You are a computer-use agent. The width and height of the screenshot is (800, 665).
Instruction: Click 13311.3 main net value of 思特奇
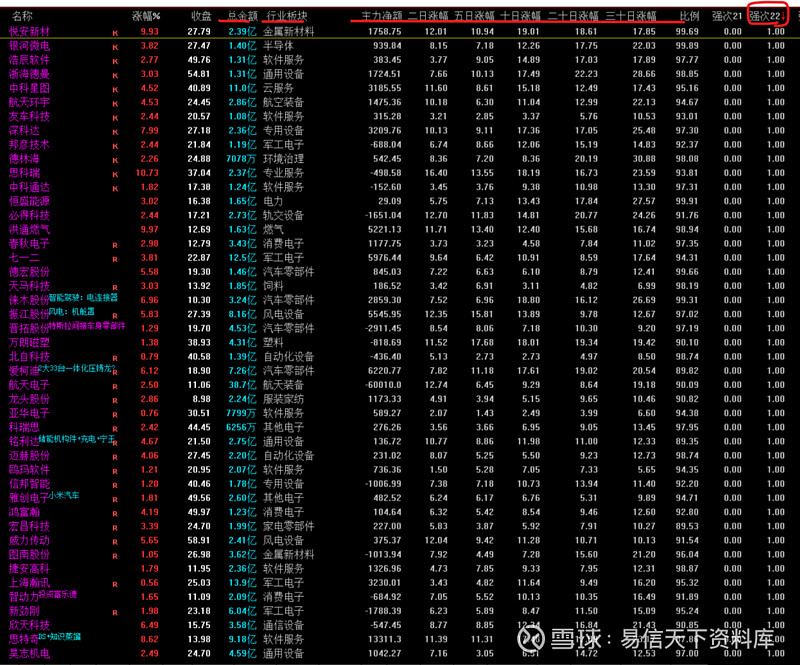point(384,639)
